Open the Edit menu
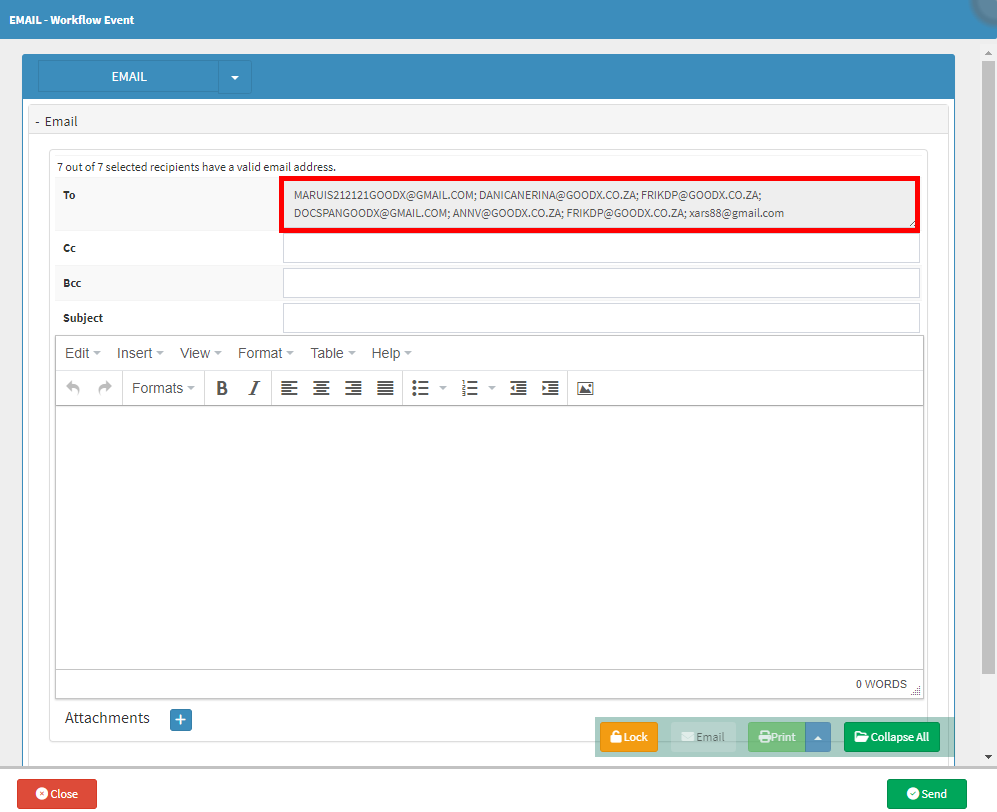 pos(83,353)
